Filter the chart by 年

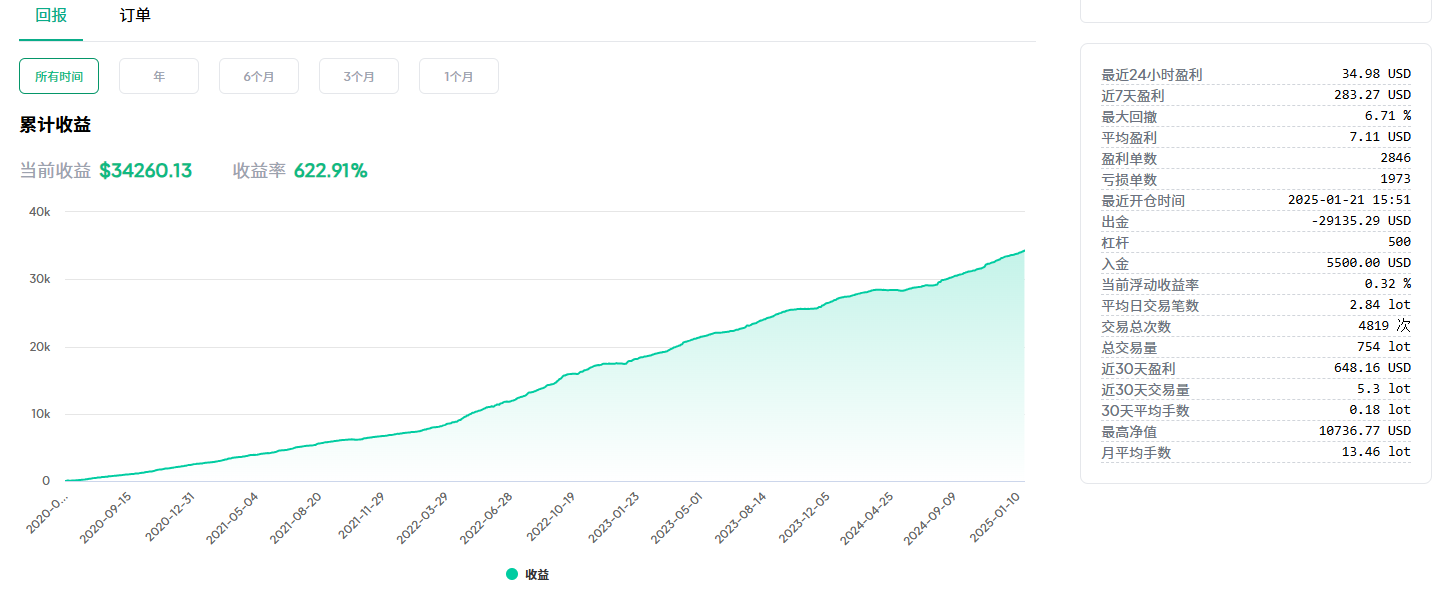pos(159,76)
